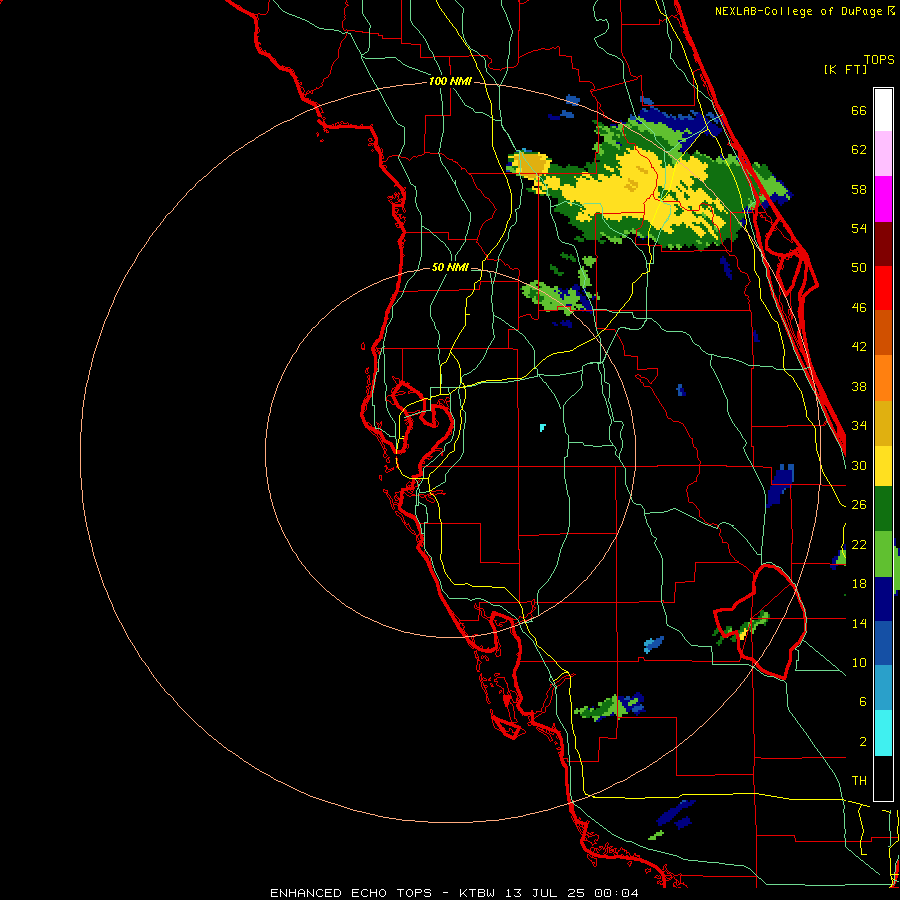Click the "KTBW" station identifier
This screenshot has width=900, height=900.
coord(475,893)
